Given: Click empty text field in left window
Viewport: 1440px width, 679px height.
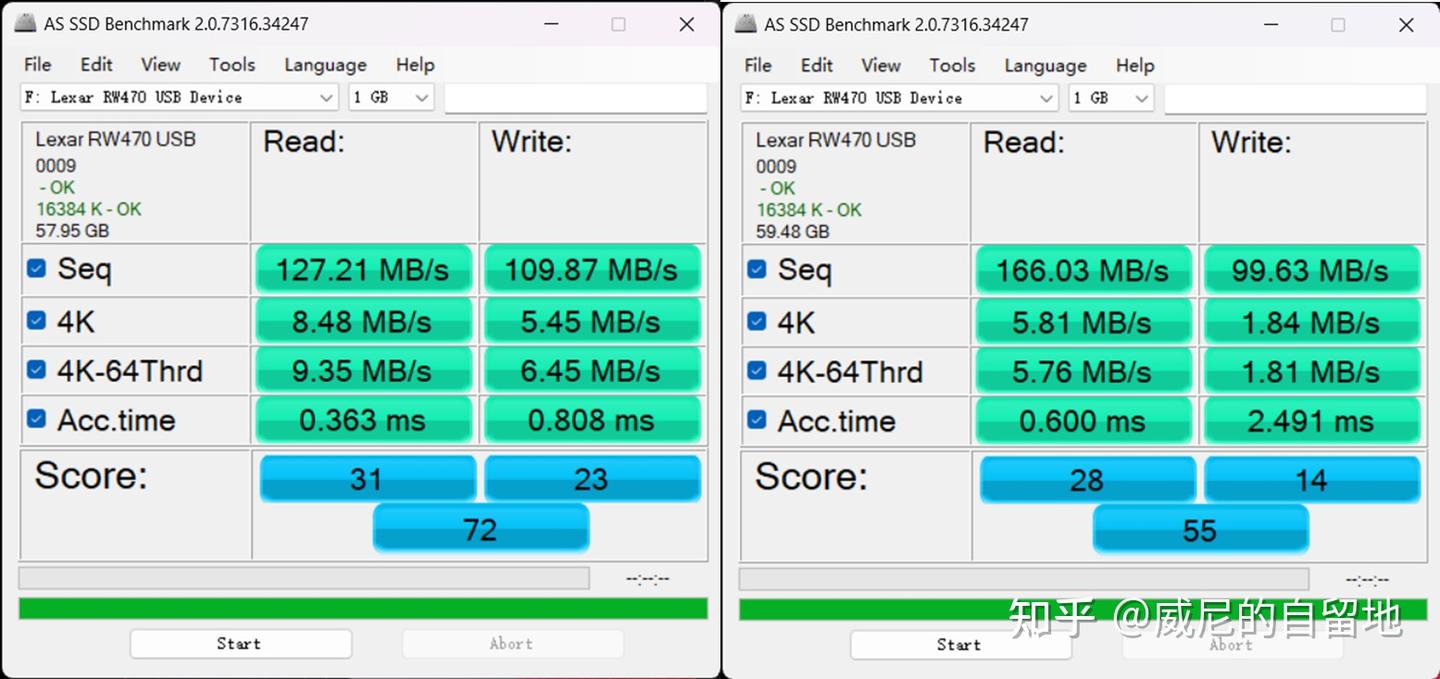Looking at the screenshot, I should click(x=576, y=98).
